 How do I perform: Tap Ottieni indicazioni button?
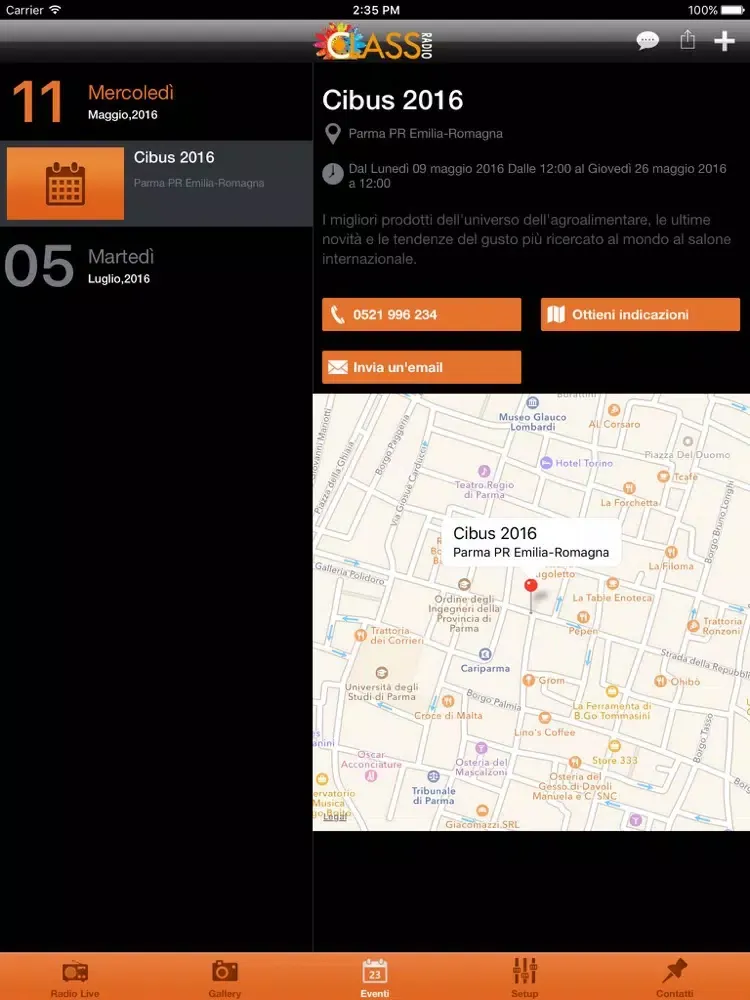[x=640, y=314]
